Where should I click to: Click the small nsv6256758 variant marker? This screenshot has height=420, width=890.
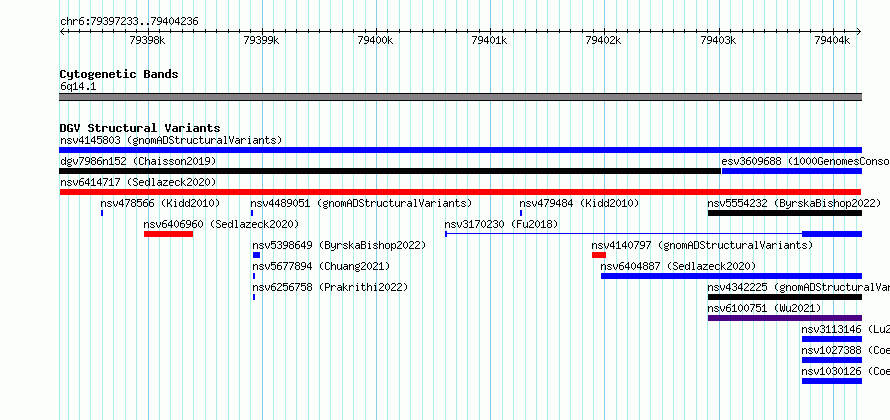[254, 297]
